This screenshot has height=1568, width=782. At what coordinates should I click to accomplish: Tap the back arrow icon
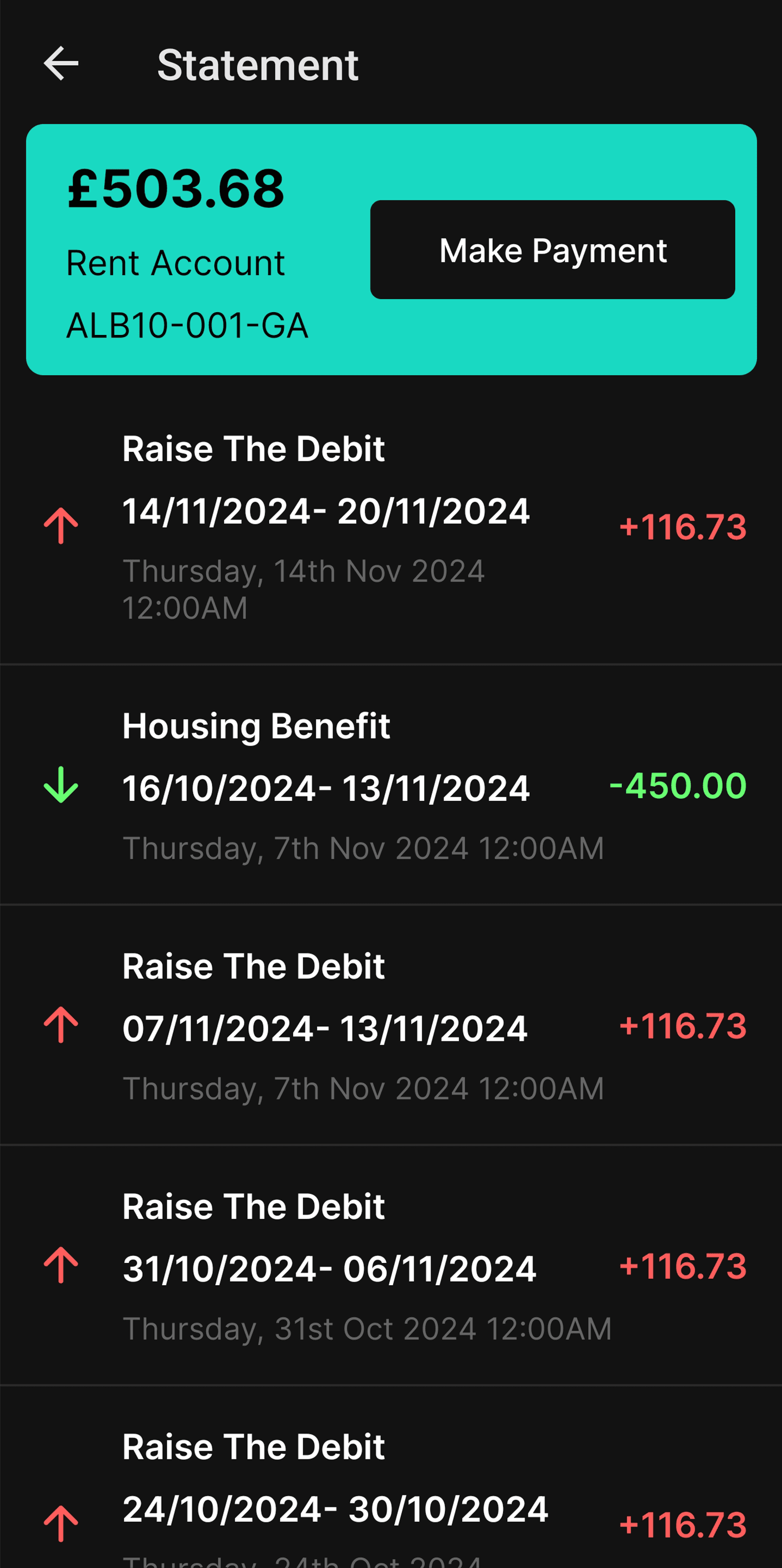pos(61,64)
